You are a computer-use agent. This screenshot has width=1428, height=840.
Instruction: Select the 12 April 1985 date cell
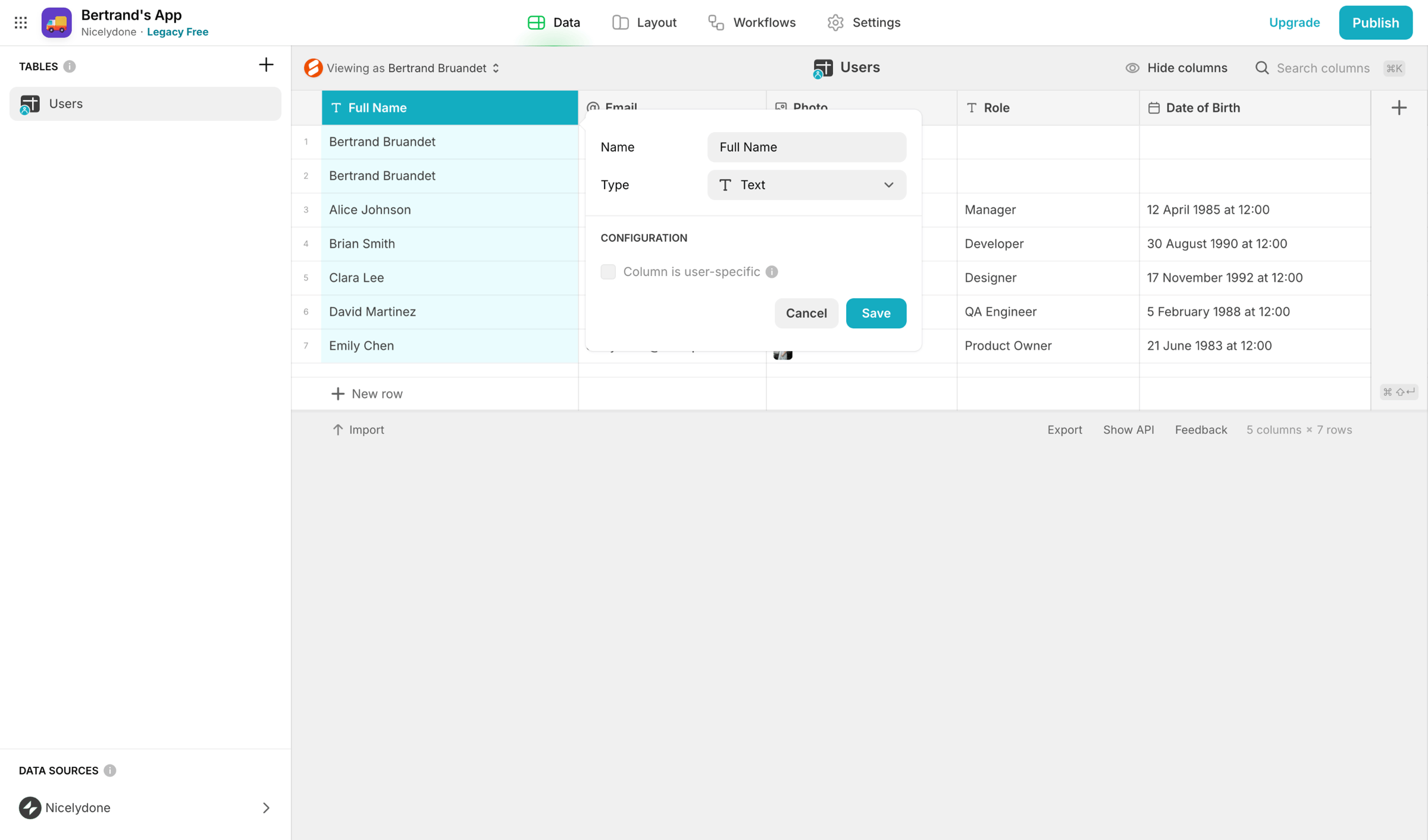(x=1255, y=210)
